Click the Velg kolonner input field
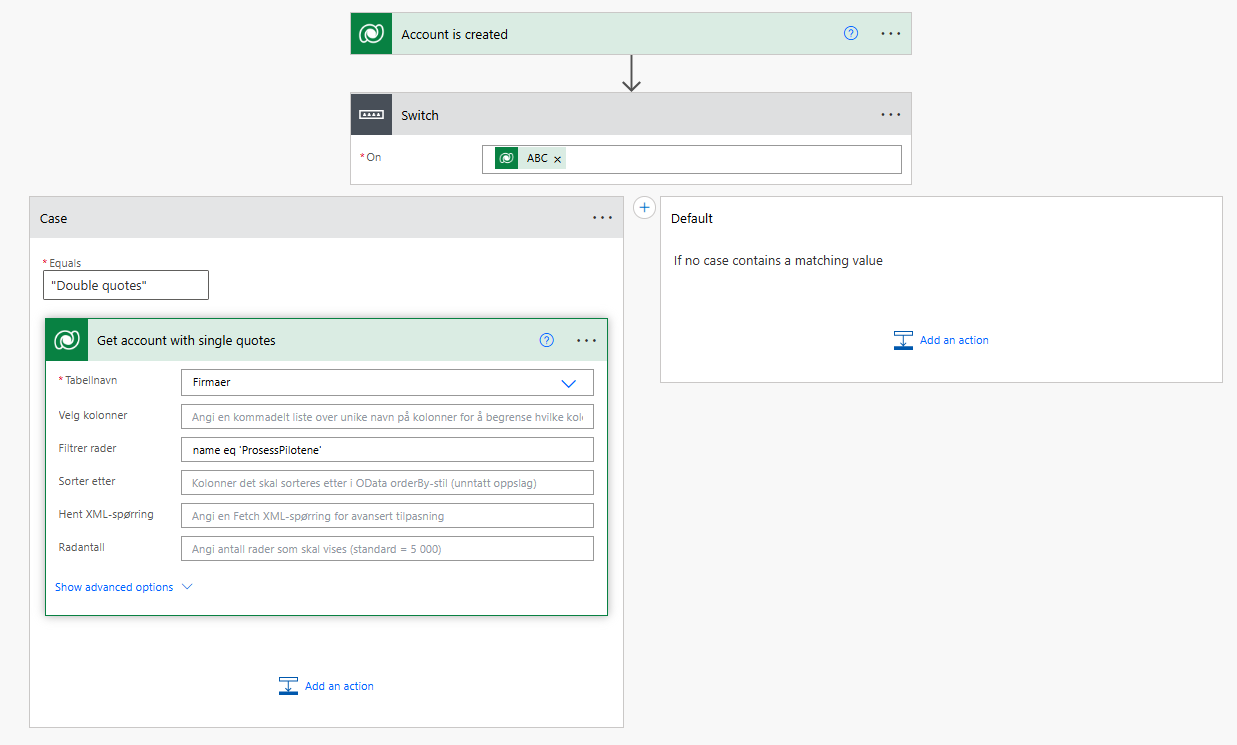The height and width of the screenshot is (745, 1237). (x=387, y=415)
